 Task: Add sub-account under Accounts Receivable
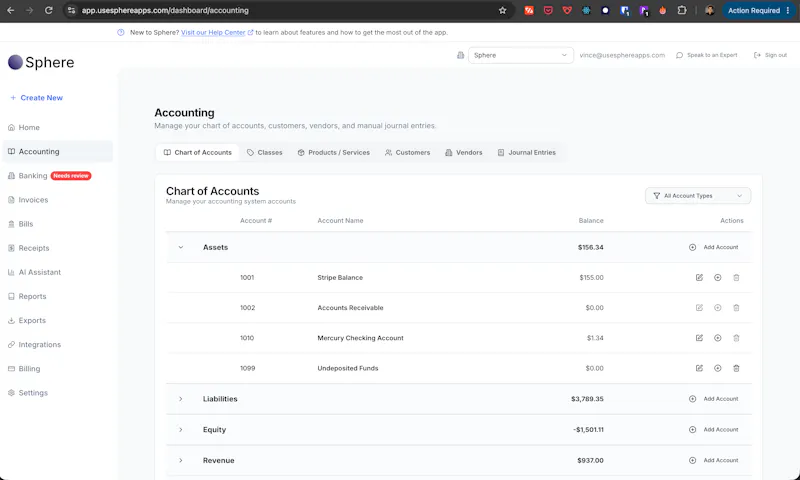click(x=717, y=308)
